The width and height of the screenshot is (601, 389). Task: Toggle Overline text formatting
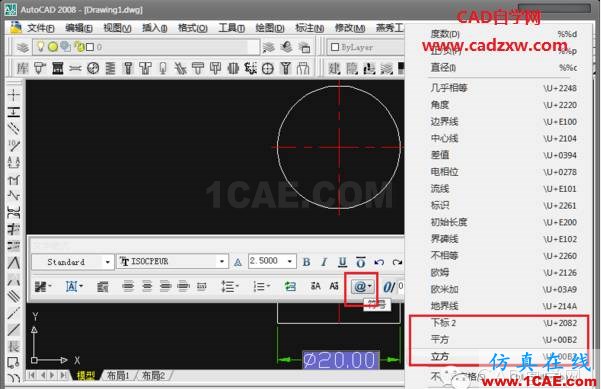pos(361,262)
